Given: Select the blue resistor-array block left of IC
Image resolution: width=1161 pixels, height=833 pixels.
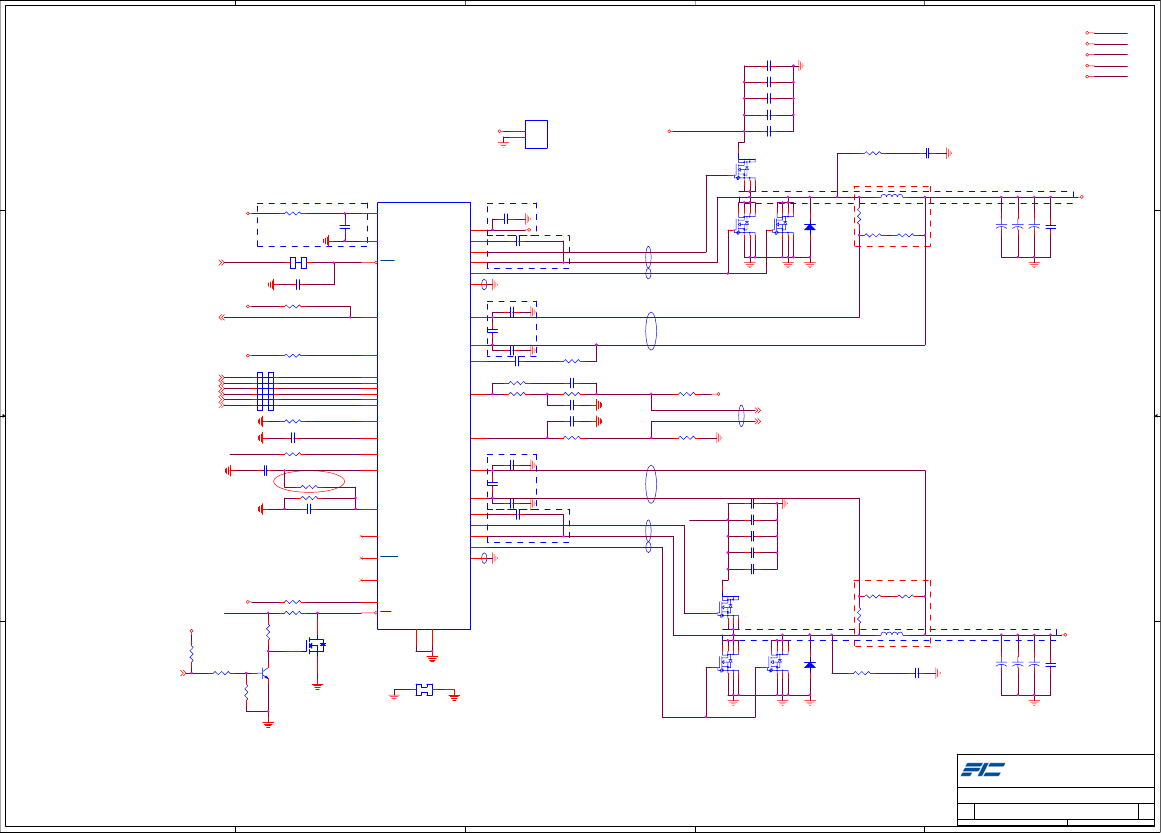Looking at the screenshot, I should pos(265,391).
